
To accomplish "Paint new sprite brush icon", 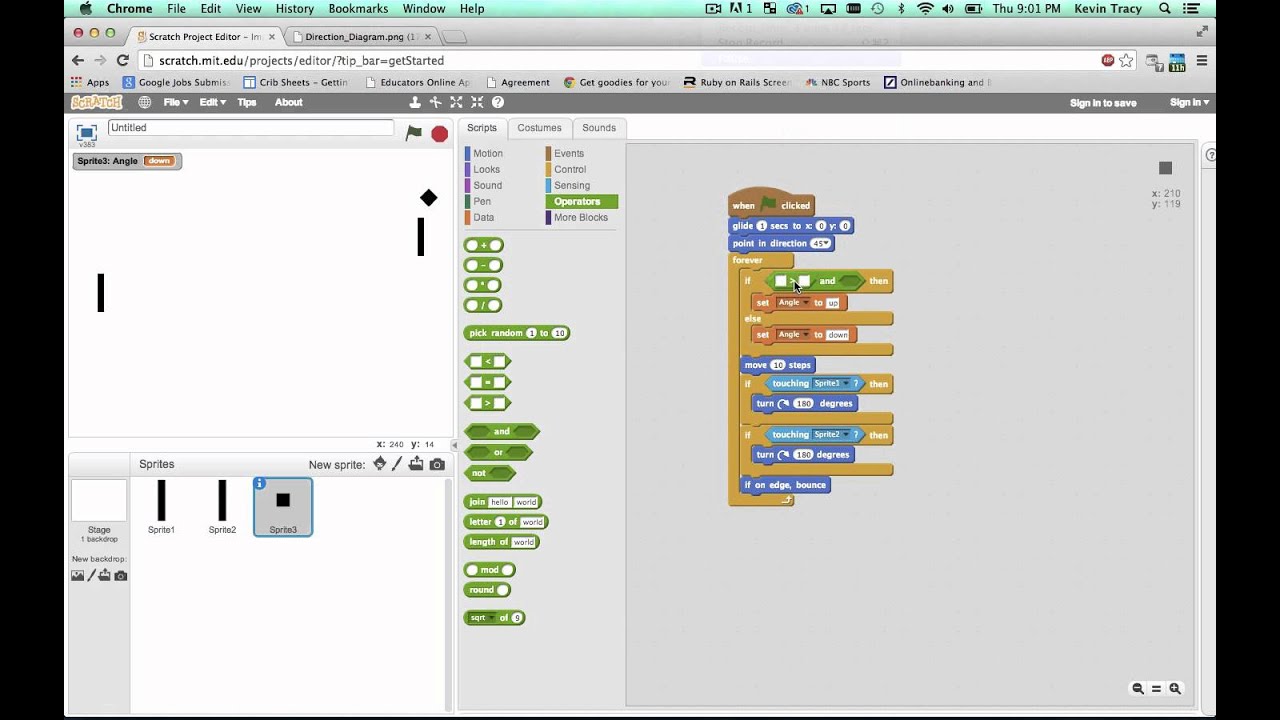I will [x=397, y=464].
